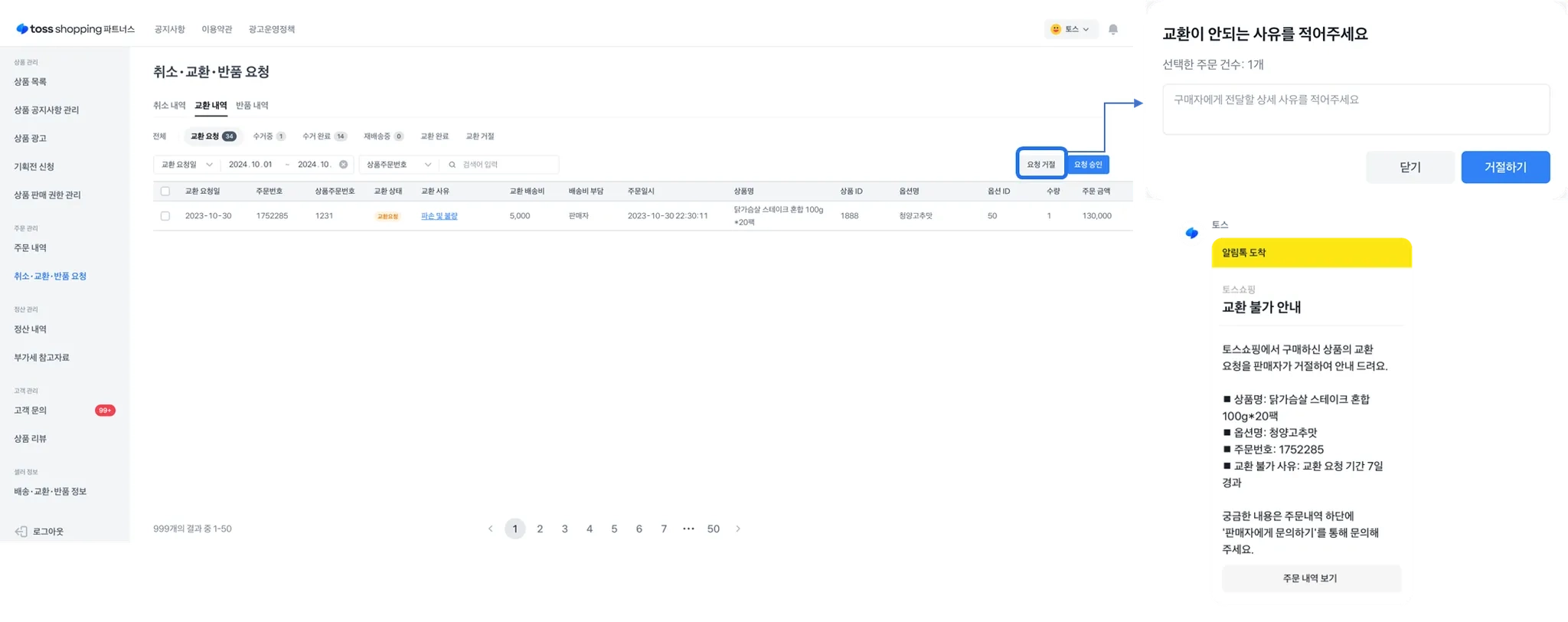Go to page 3

point(564,529)
